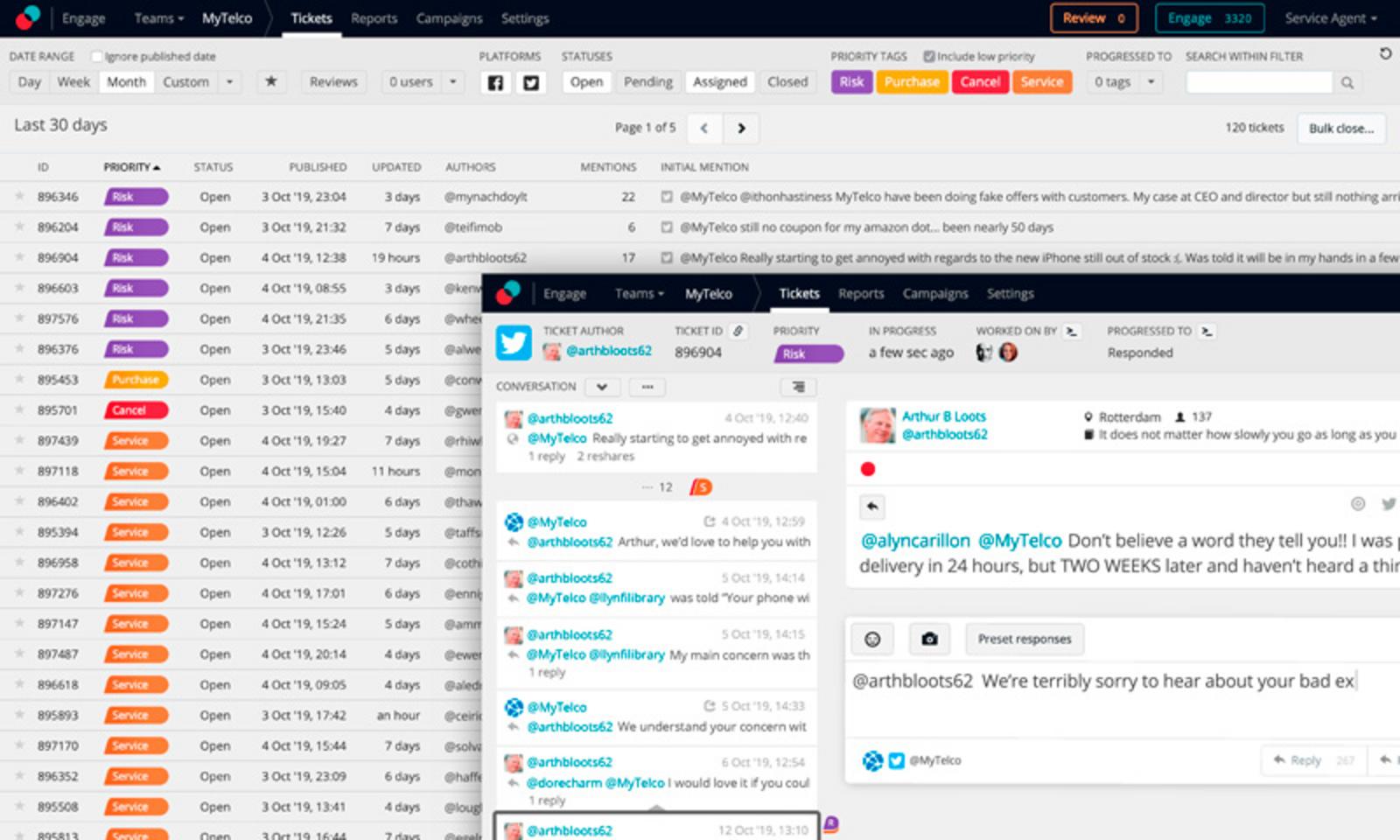The height and width of the screenshot is (840, 1400).
Task: Attach a photo with the camera icon
Action: coord(929,639)
